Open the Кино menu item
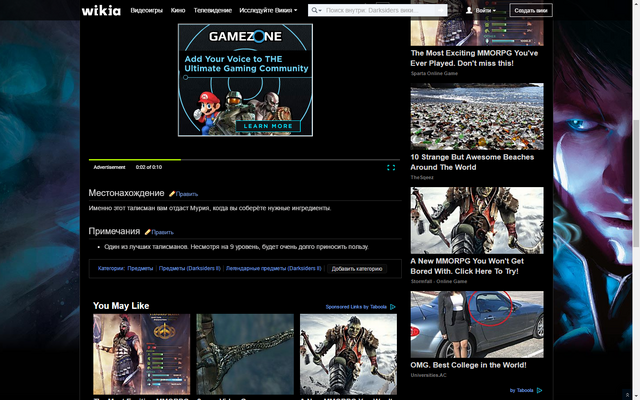Screen dimensions: 640x400 click(178, 10)
